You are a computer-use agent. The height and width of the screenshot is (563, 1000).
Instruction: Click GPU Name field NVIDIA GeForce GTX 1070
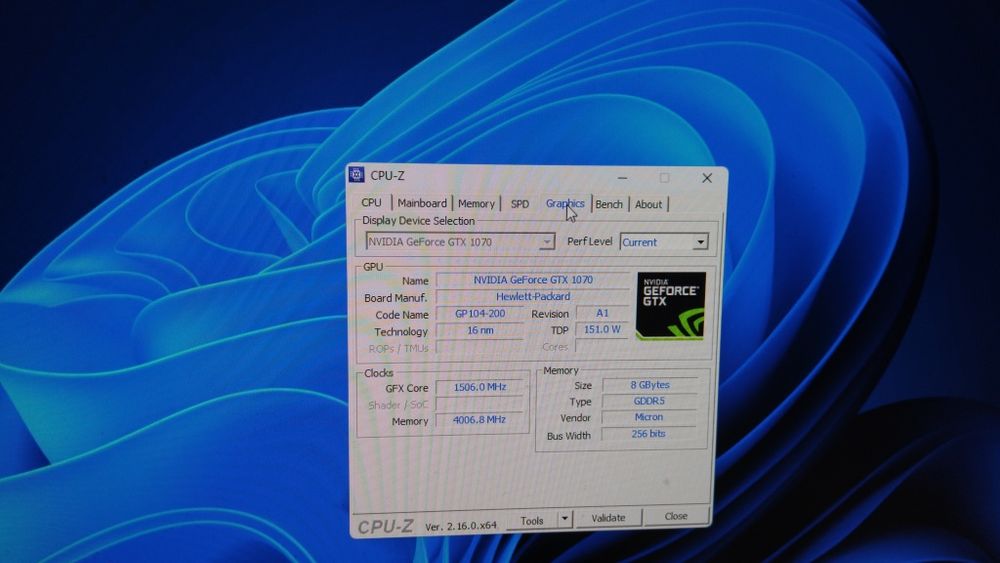pos(533,280)
